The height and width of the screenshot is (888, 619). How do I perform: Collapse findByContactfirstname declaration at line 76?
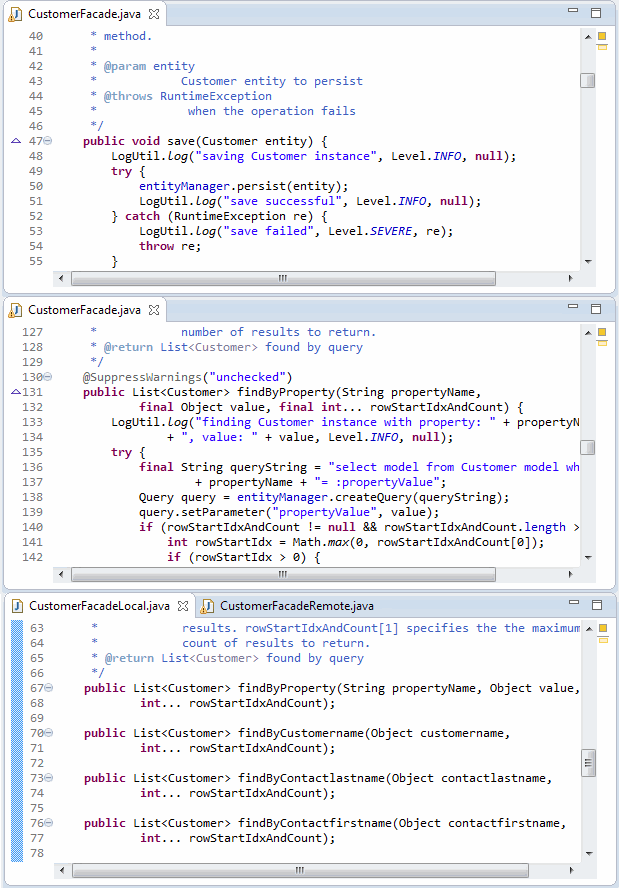pos(48,823)
